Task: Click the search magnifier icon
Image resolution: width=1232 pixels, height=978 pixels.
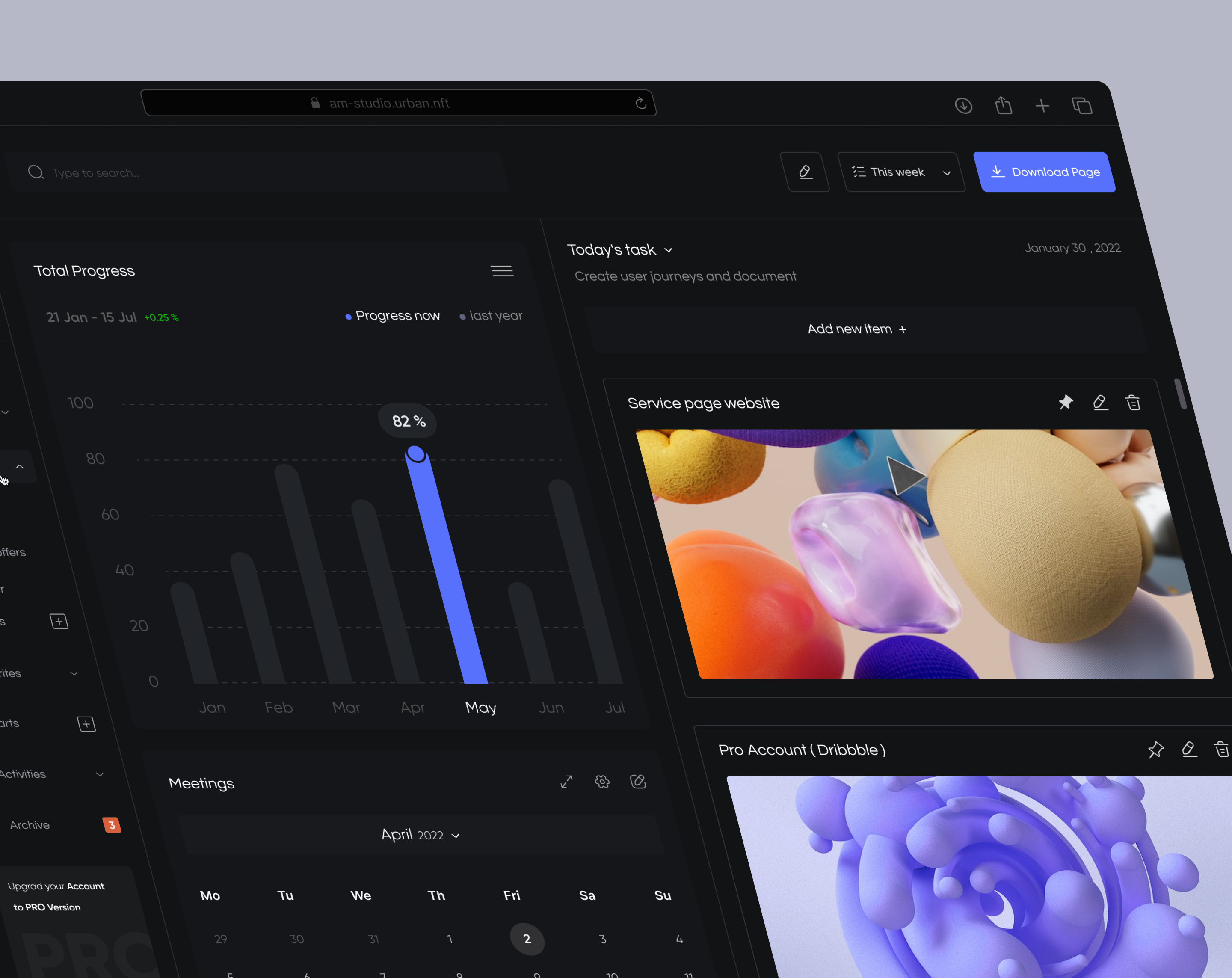Action: point(36,172)
